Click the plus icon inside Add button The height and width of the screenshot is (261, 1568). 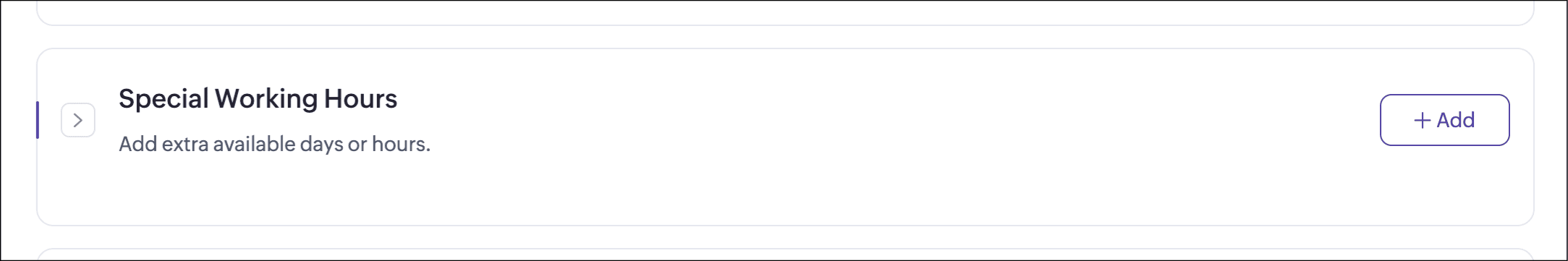pyautogui.click(x=1422, y=120)
